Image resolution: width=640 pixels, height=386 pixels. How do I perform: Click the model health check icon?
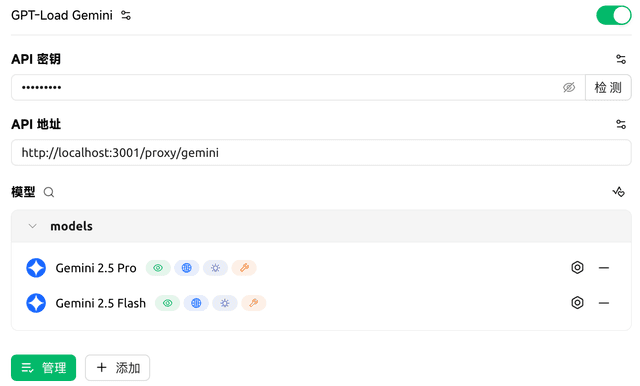coord(619,192)
